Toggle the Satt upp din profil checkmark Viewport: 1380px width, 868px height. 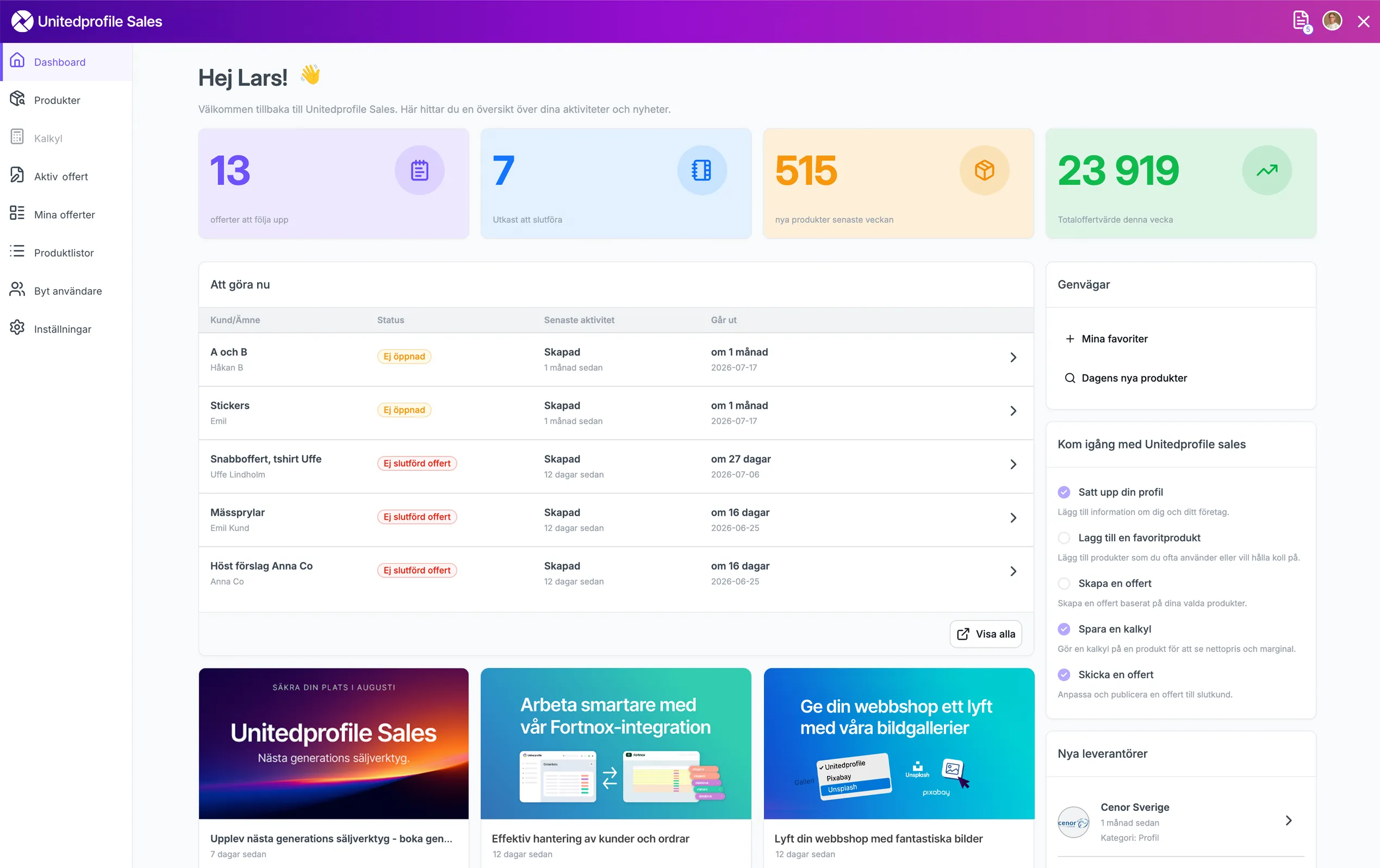click(x=1064, y=492)
